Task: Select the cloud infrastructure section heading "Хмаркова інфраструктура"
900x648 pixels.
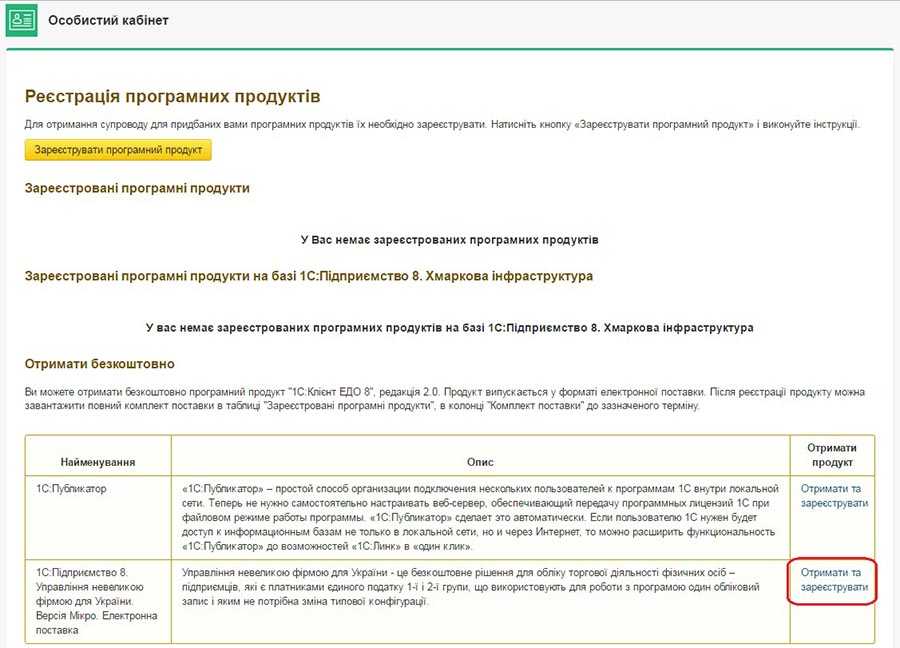Action: 309,276
